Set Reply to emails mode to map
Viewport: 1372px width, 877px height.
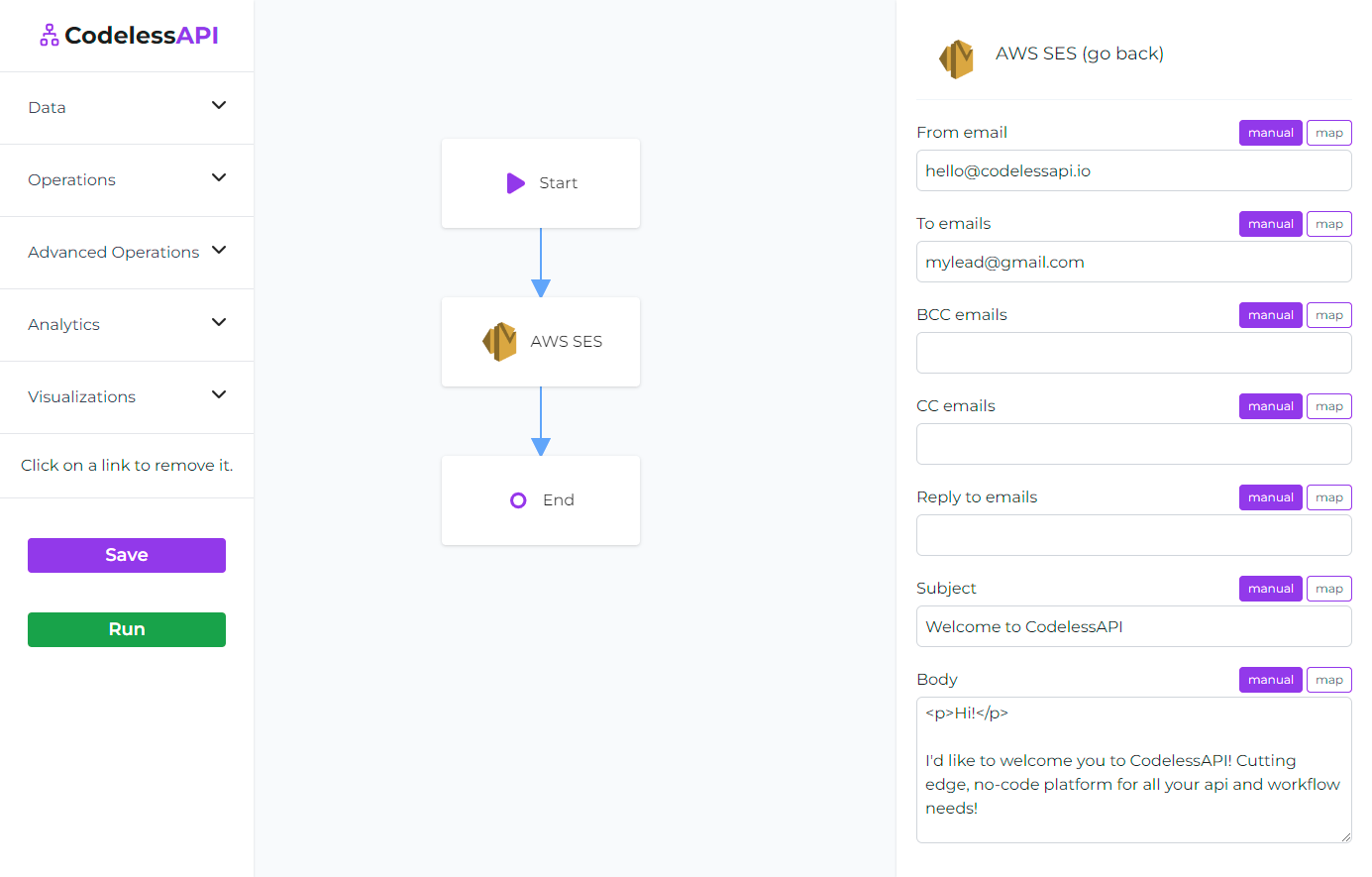[x=1329, y=497]
